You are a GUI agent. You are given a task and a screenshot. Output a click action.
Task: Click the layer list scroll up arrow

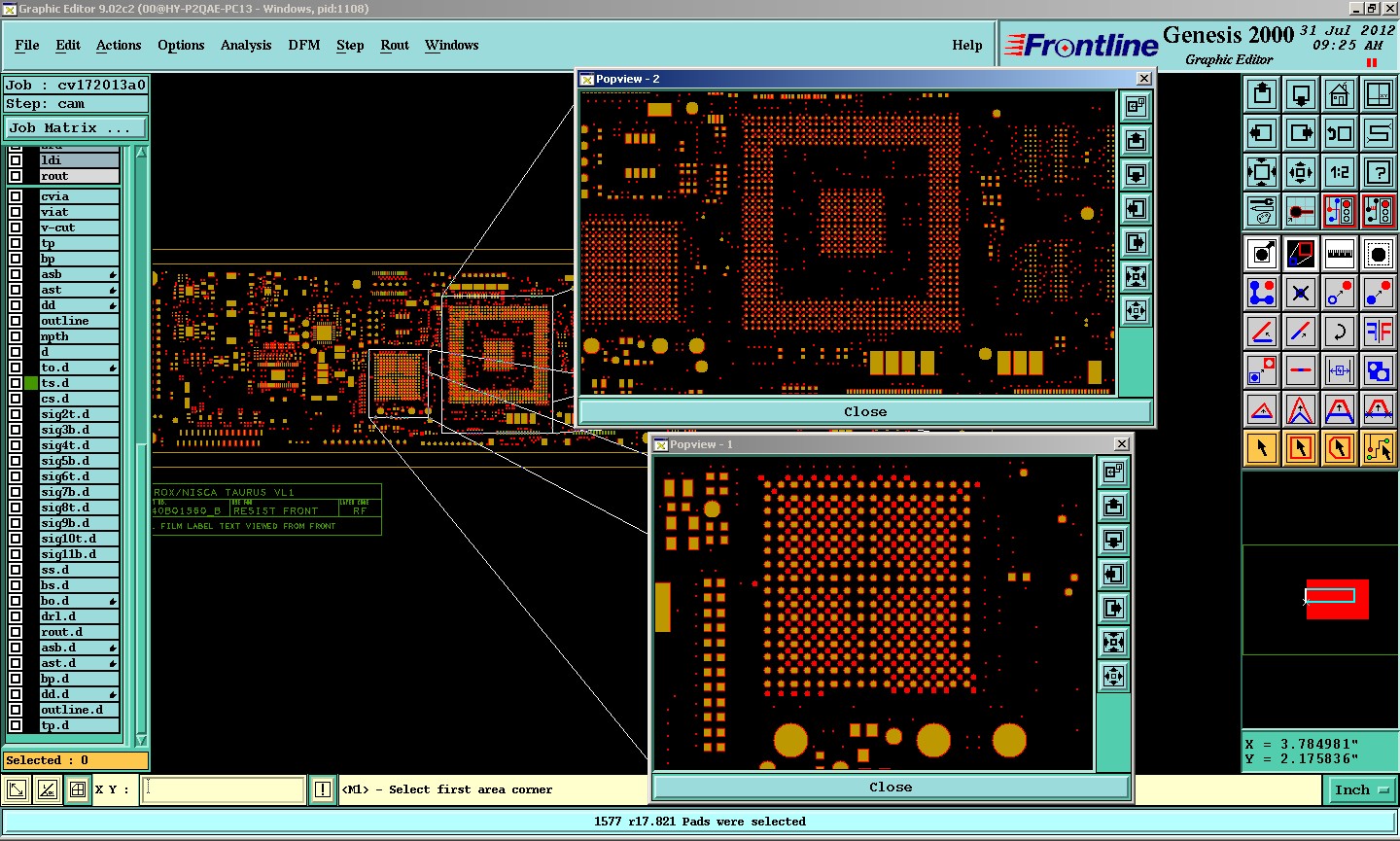tap(141, 154)
